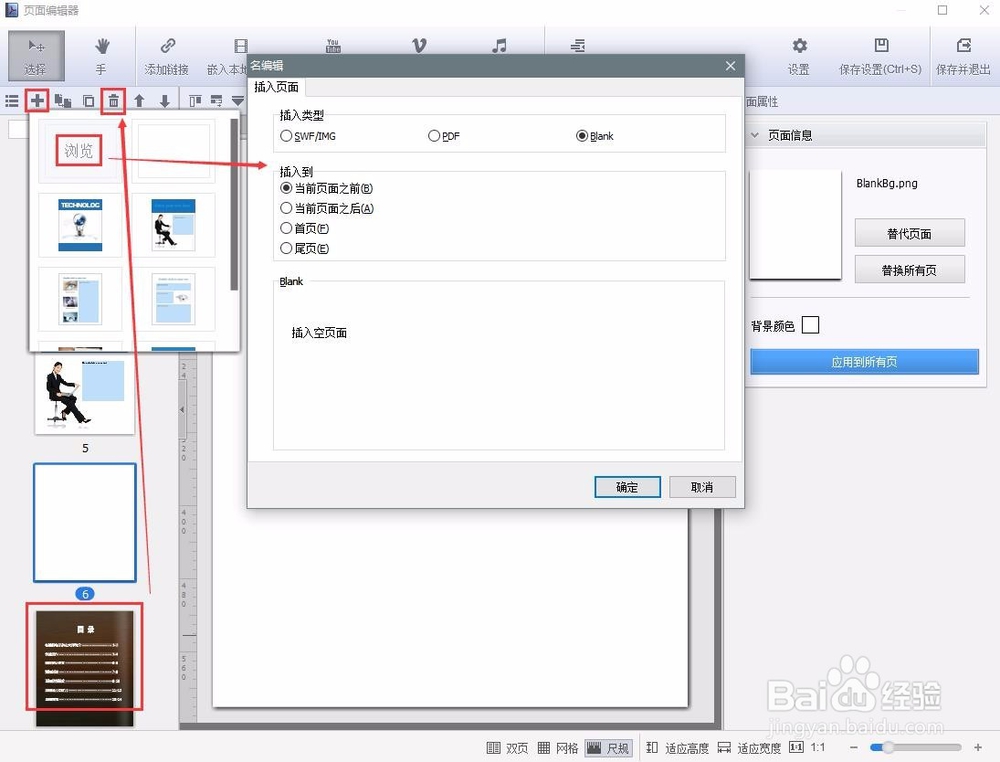The image size is (1000, 762).
Task: Select the TECHNOLOGY template thumbnail
Action: (x=80, y=224)
